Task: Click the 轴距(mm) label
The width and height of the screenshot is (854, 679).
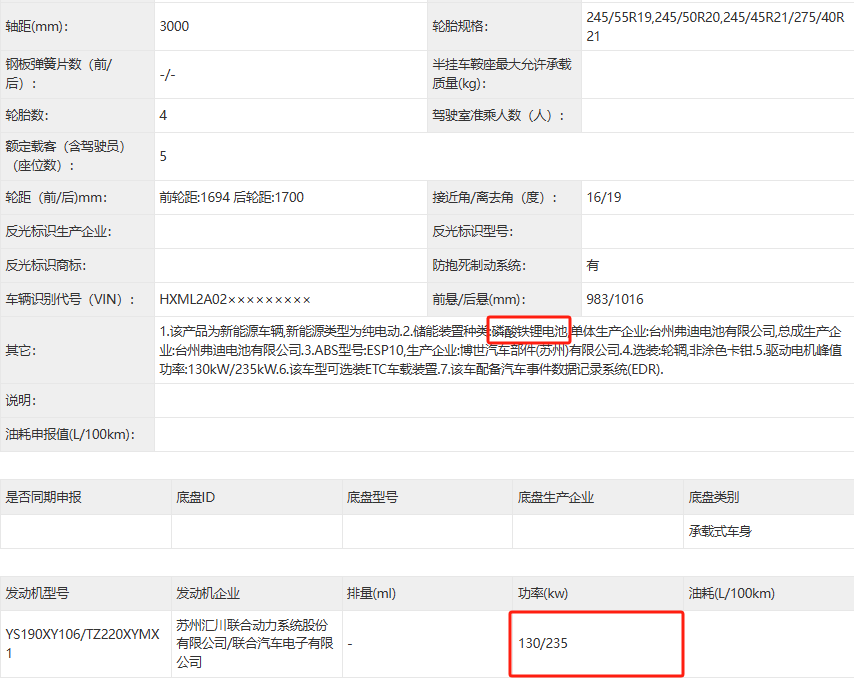Action: pyautogui.click(x=37, y=26)
